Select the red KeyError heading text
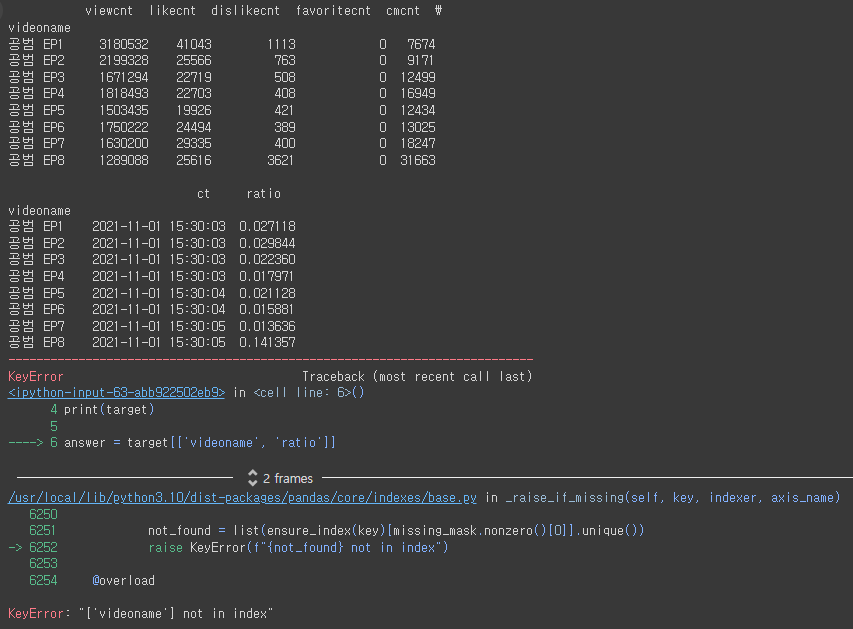The height and width of the screenshot is (629, 853). [35, 377]
